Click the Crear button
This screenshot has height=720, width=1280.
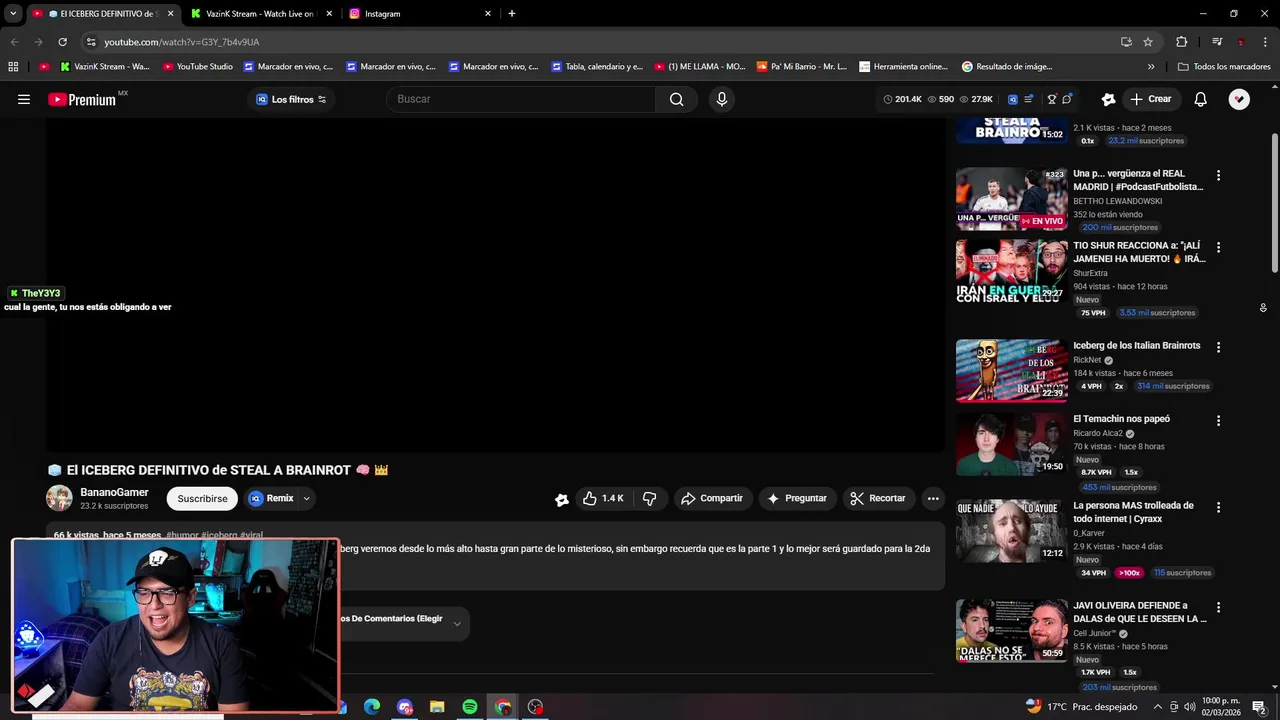[x=1150, y=99]
